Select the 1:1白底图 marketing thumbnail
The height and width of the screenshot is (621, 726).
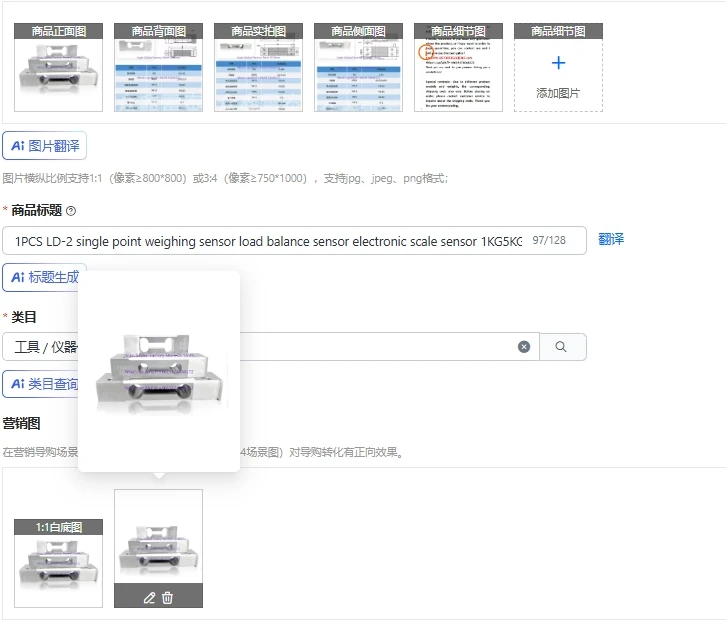point(58,564)
